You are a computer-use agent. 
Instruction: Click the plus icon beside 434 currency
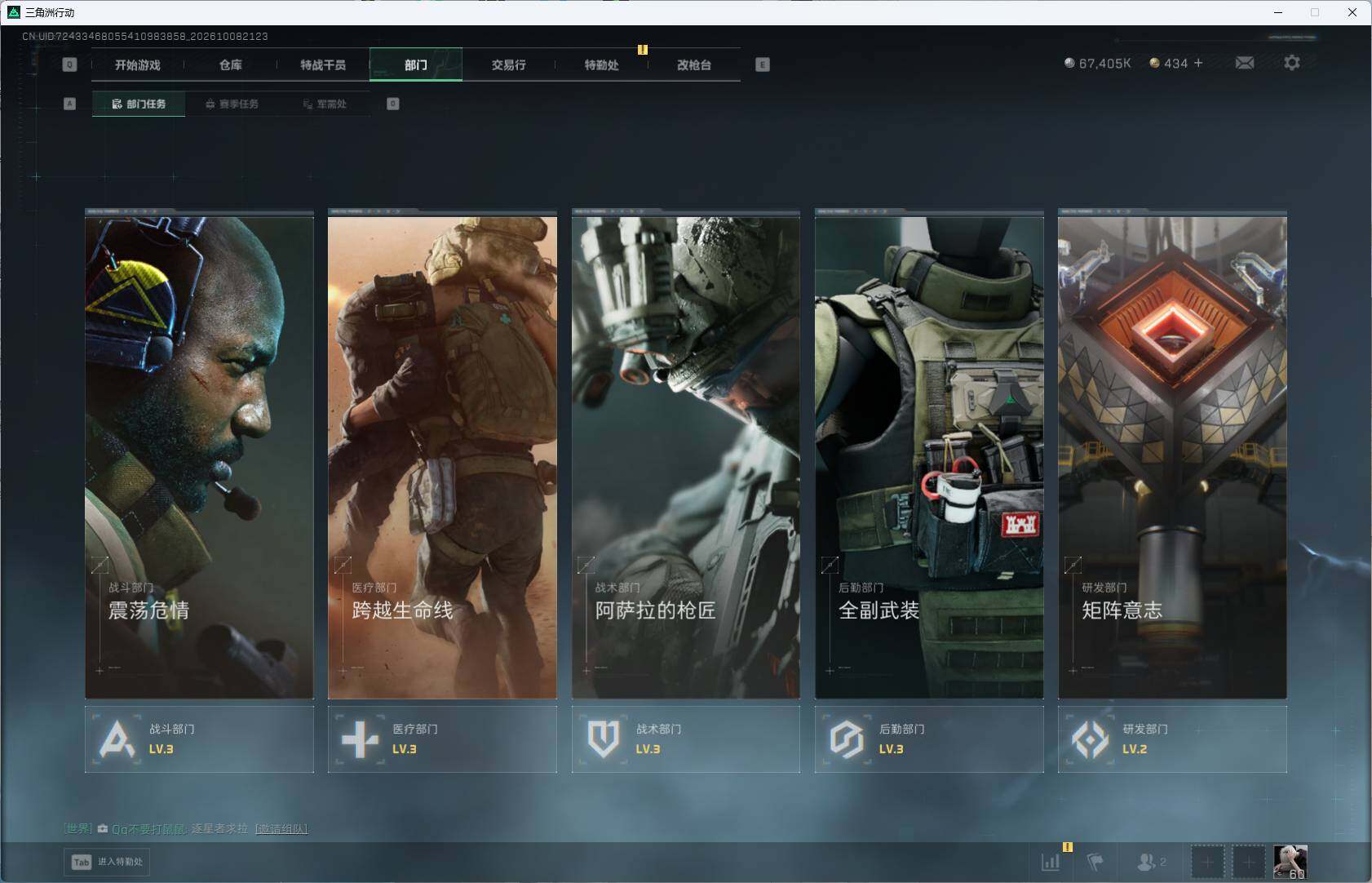(x=1198, y=63)
